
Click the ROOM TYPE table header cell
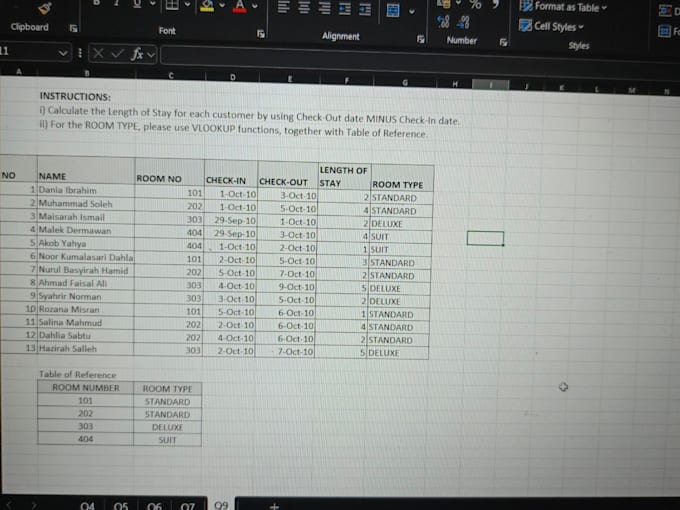[x=402, y=178]
